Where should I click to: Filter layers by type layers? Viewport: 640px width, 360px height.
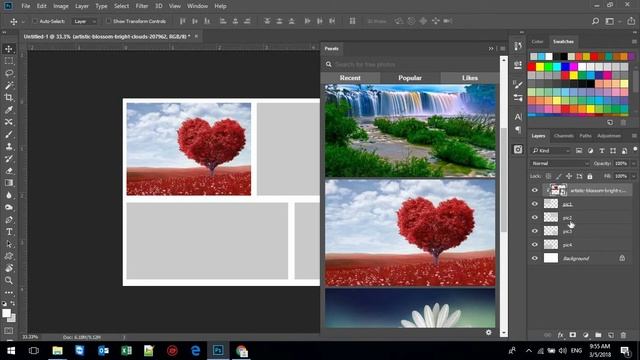pyautogui.click(x=602, y=151)
